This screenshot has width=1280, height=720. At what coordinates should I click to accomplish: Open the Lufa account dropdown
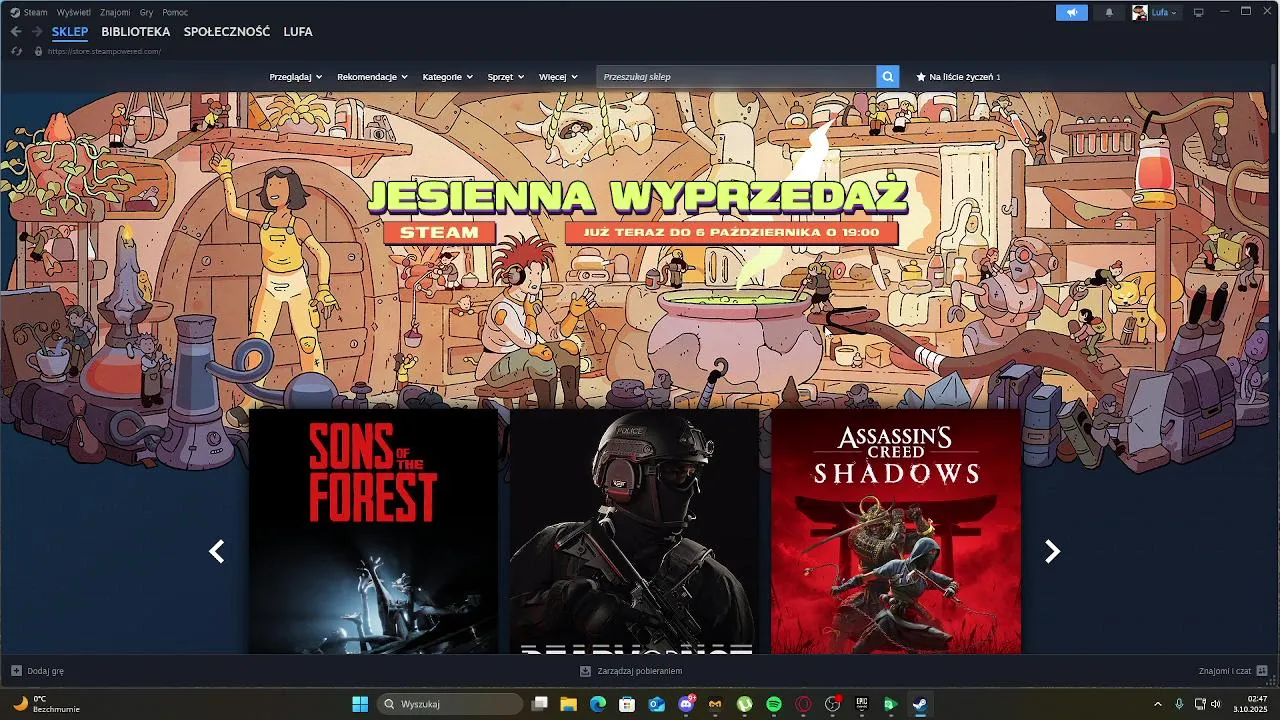(1164, 12)
